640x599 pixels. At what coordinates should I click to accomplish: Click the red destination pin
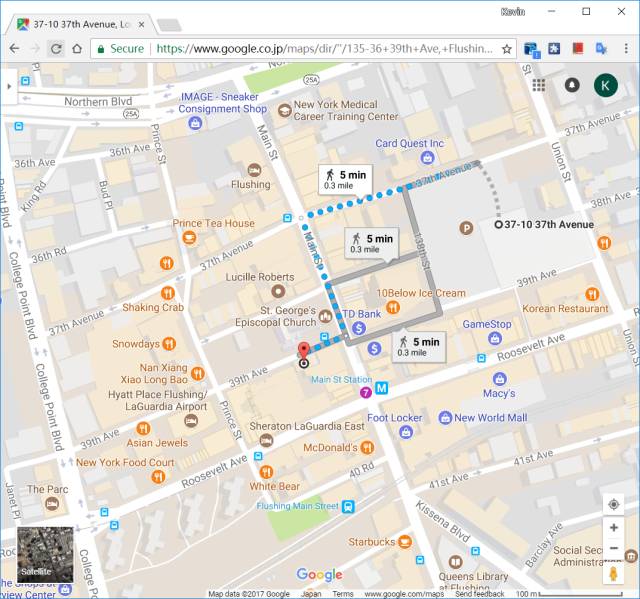click(x=303, y=351)
